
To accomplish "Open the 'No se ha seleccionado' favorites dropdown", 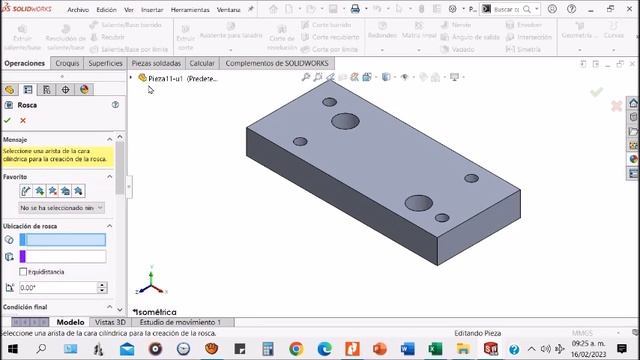I will point(61,208).
